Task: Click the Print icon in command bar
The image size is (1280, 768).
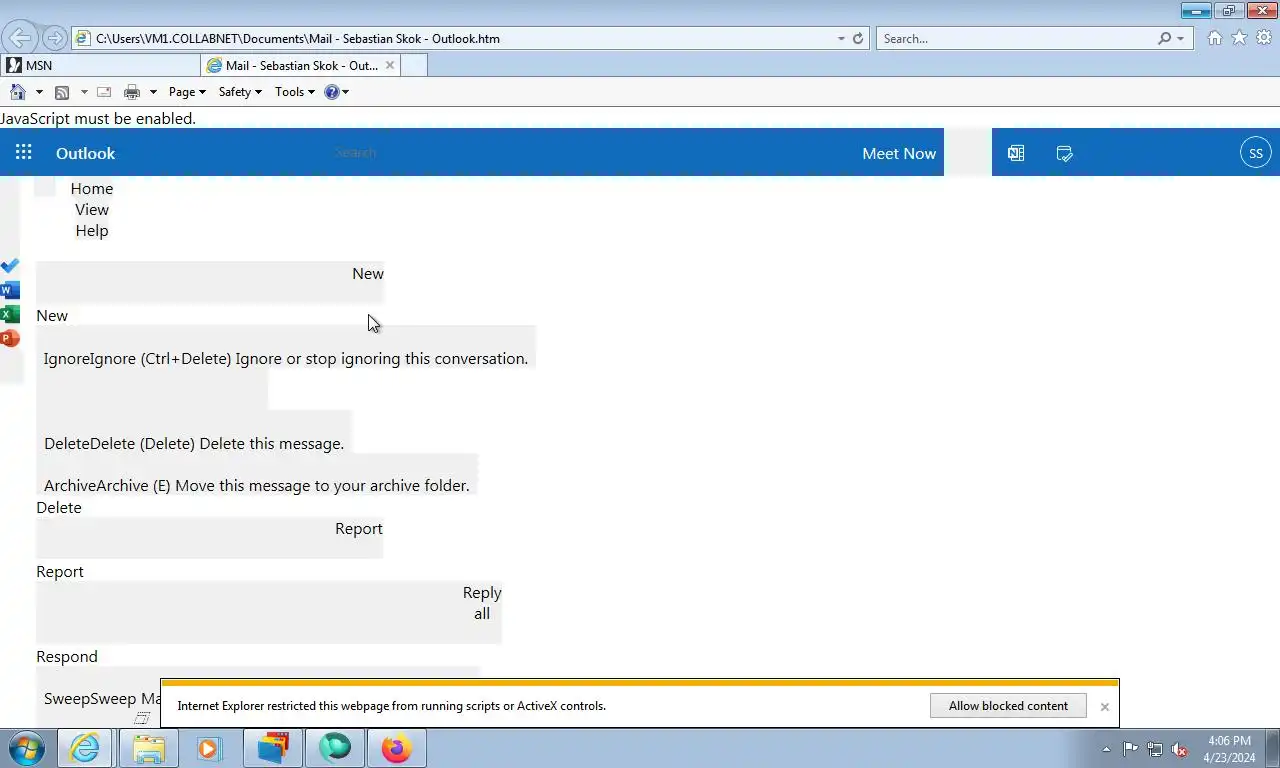Action: (x=132, y=92)
